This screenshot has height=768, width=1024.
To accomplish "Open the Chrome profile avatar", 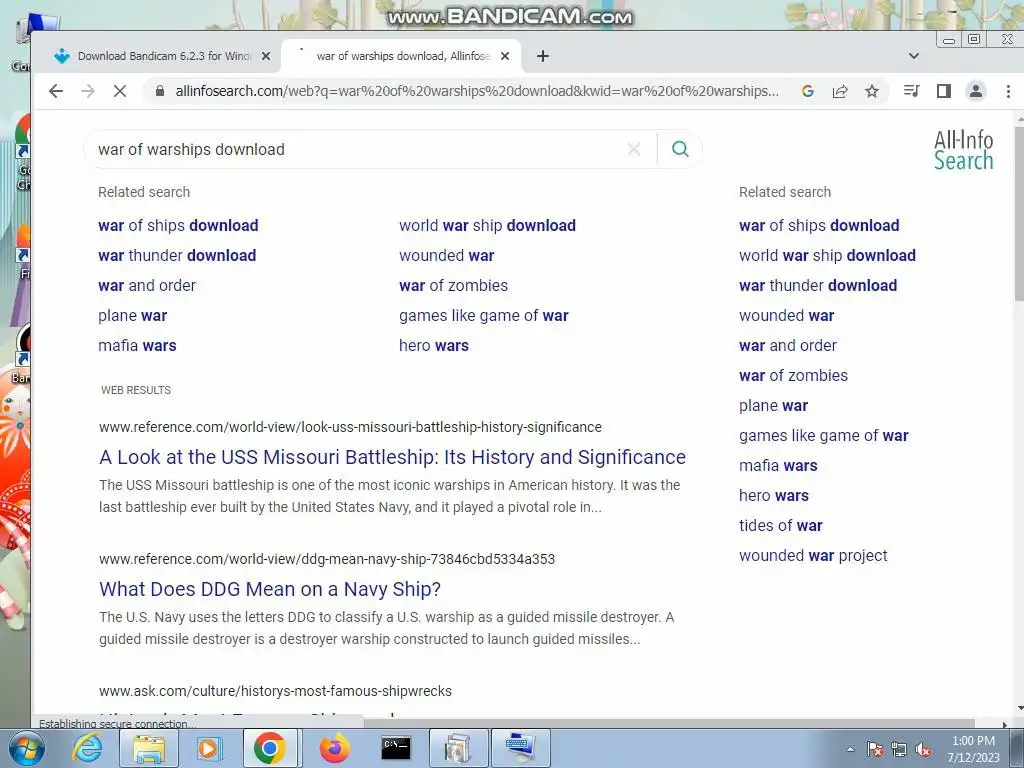I will [976, 91].
